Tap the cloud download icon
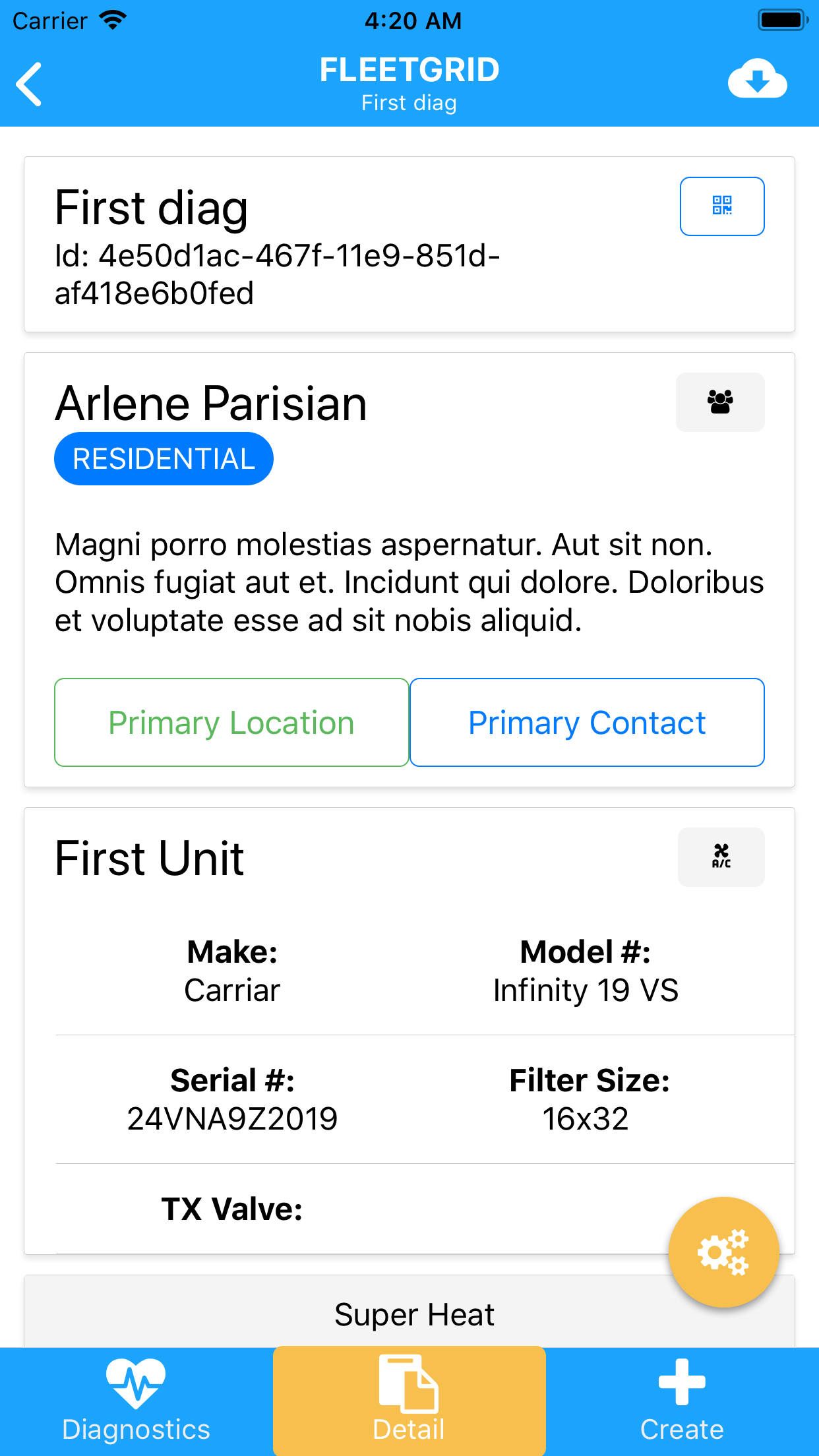Image resolution: width=819 pixels, height=1456 pixels. point(757,79)
